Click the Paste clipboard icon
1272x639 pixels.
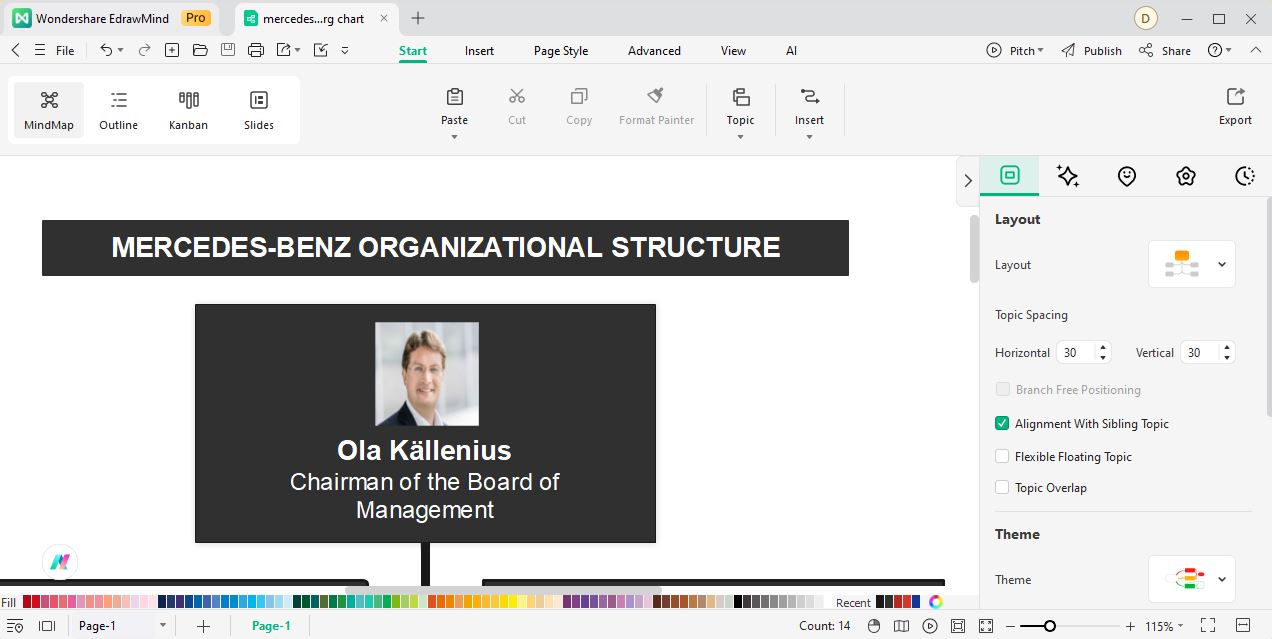pyautogui.click(x=455, y=97)
